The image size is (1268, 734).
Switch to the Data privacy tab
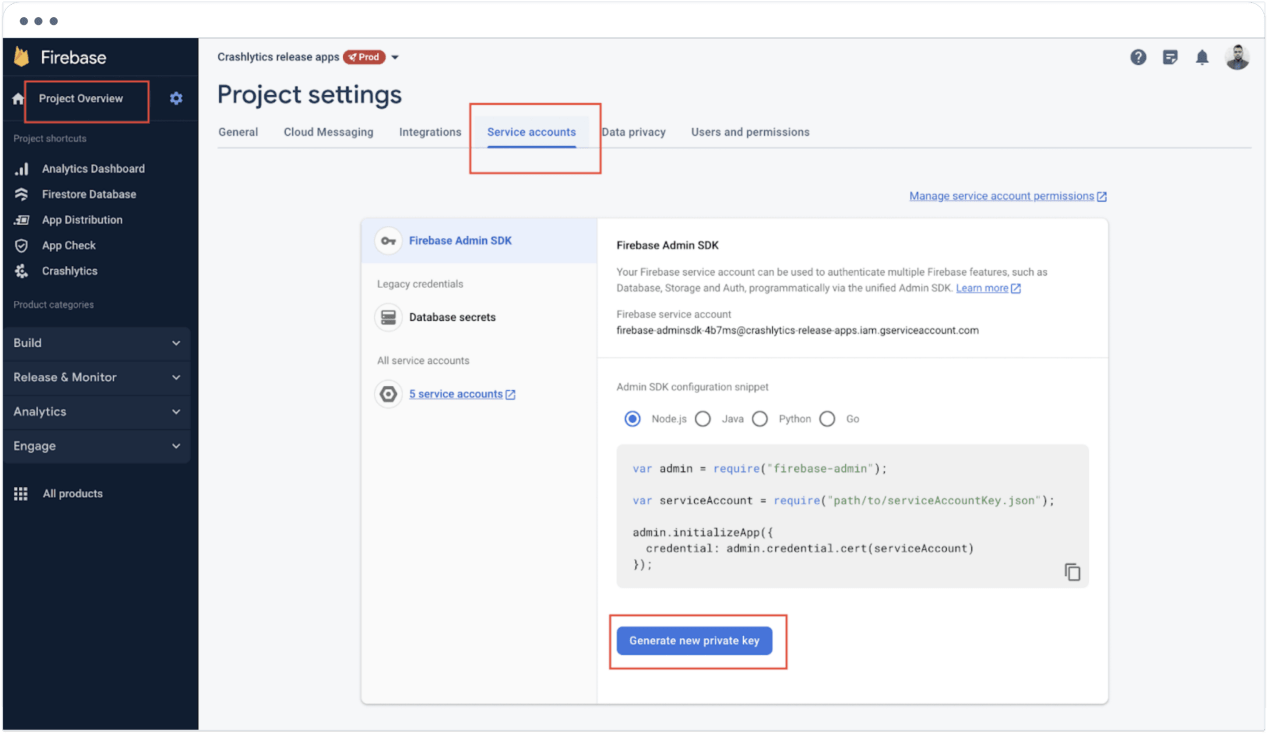[x=634, y=132]
